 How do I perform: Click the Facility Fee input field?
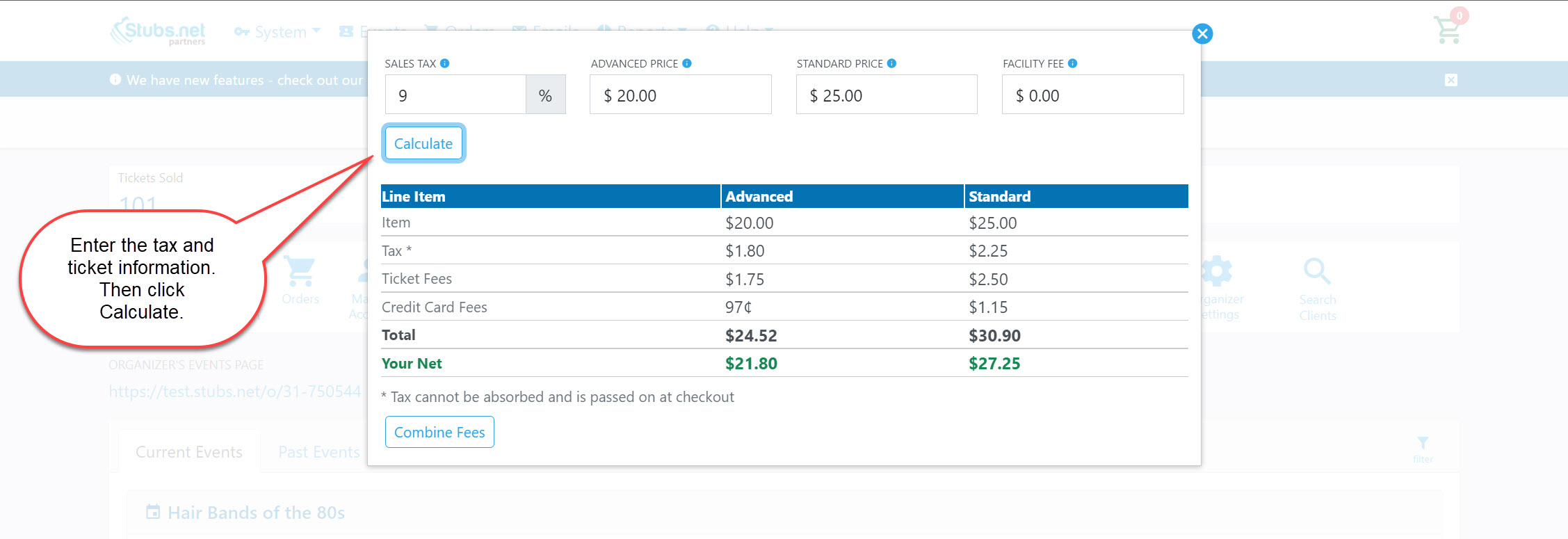pos(1092,95)
